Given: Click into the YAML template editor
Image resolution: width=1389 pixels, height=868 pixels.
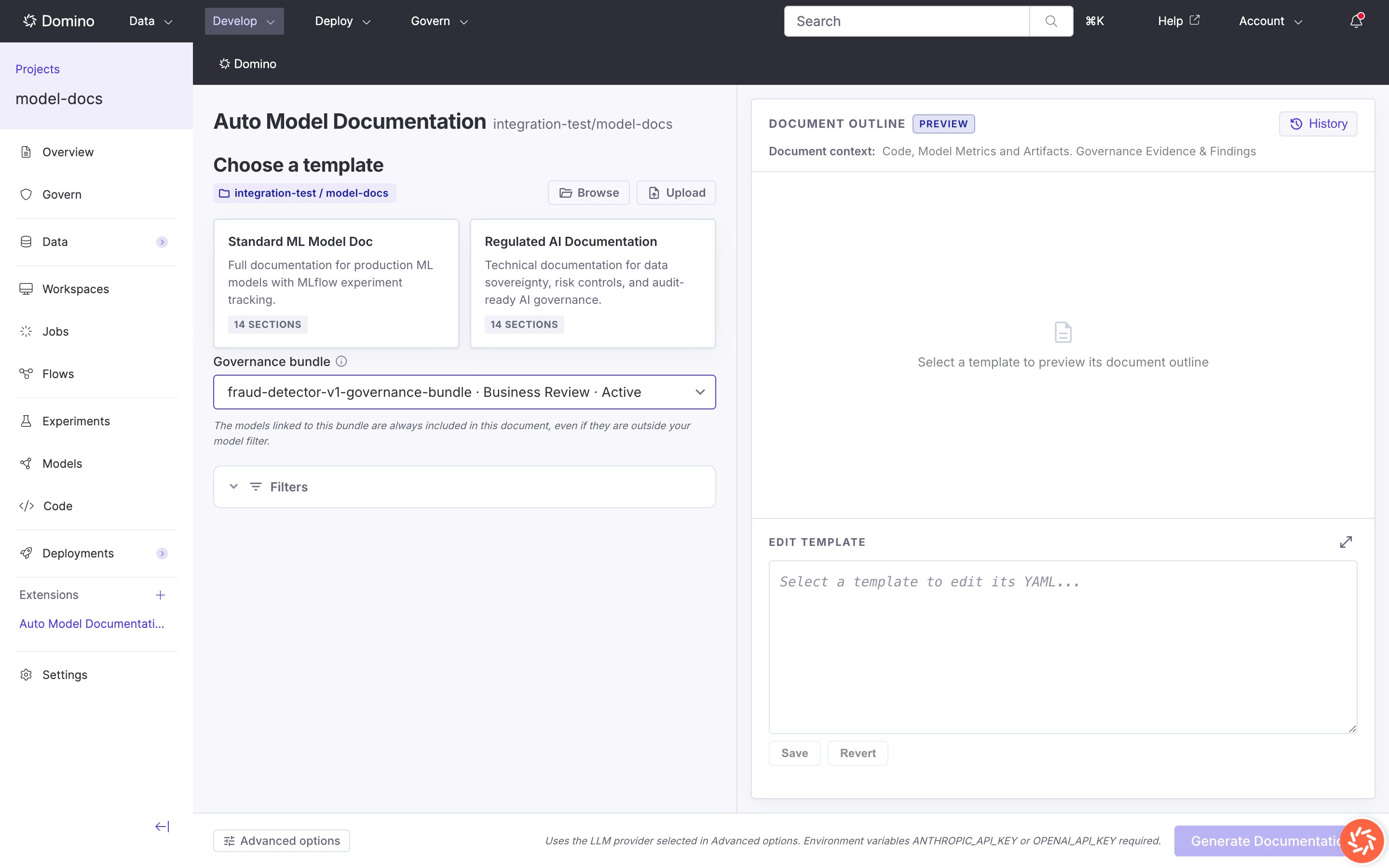Looking at the screenshot, I should pyautogui.click(x=1062, y=647).
